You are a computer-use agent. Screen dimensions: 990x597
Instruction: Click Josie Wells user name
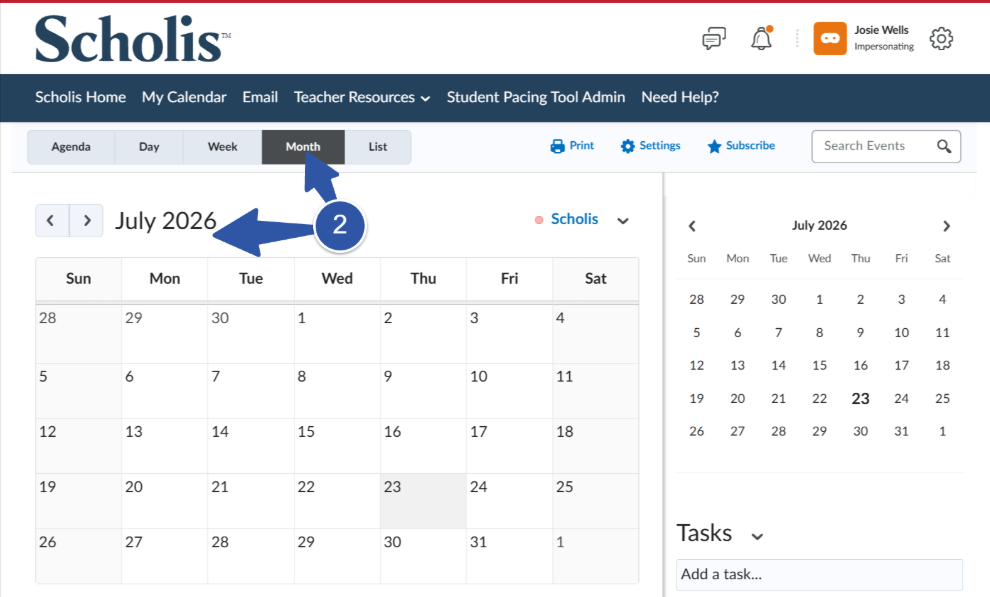[x=881, y=30]
